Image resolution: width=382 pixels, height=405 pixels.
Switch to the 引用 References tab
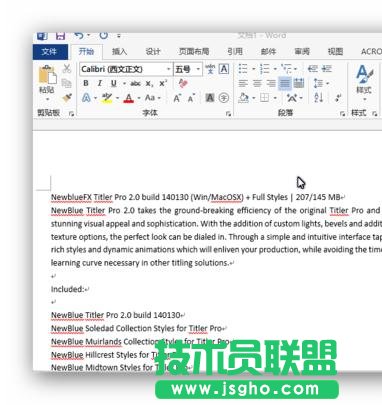(x=235, y=52)
